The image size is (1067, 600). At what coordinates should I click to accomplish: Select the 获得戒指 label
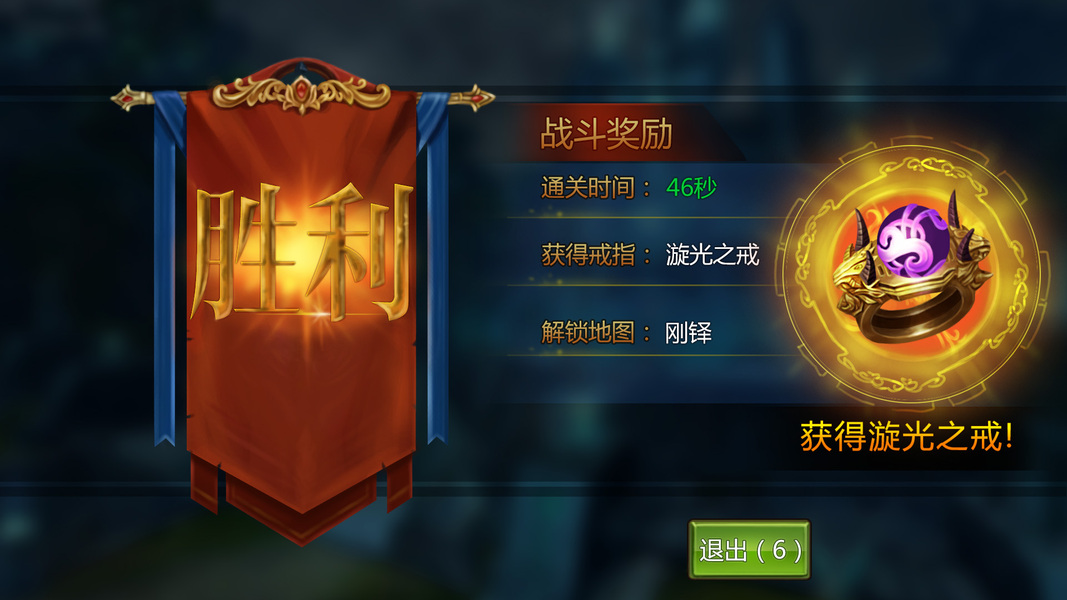coord(588,254)
